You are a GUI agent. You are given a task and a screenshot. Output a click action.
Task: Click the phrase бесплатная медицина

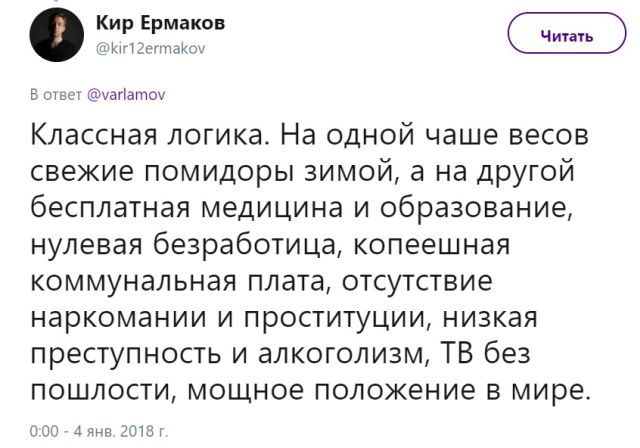(x=187, y=207)
